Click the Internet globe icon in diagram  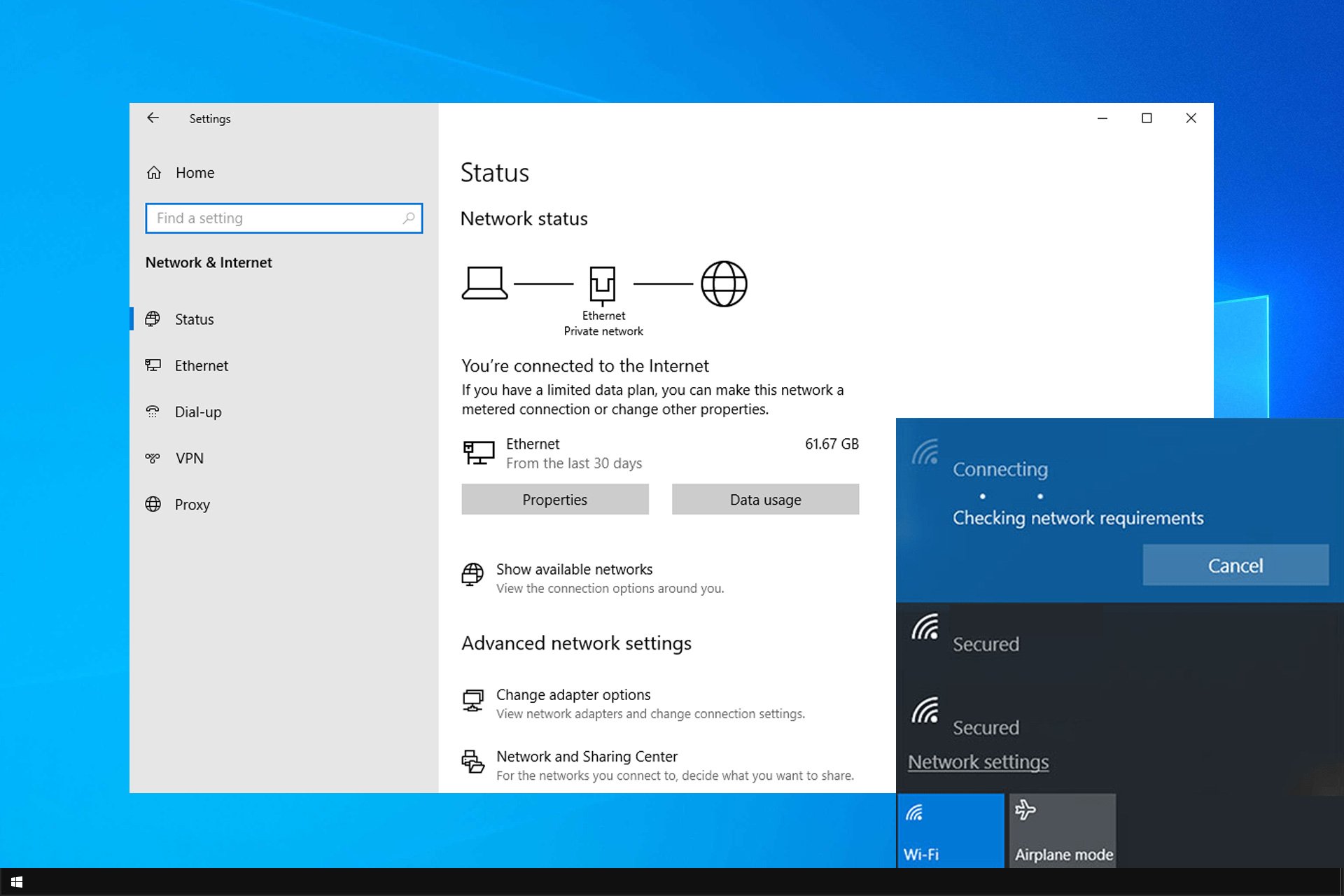pos(724,283)
